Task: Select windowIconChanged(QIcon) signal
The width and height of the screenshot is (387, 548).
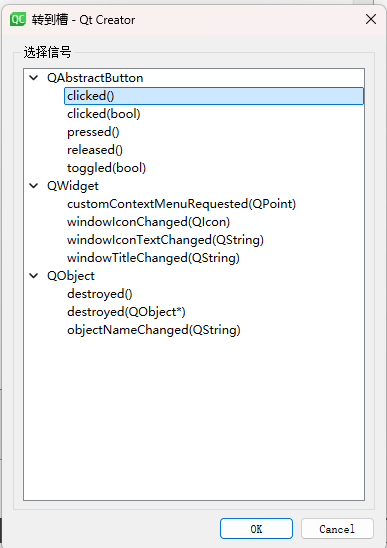Action: 148,222
